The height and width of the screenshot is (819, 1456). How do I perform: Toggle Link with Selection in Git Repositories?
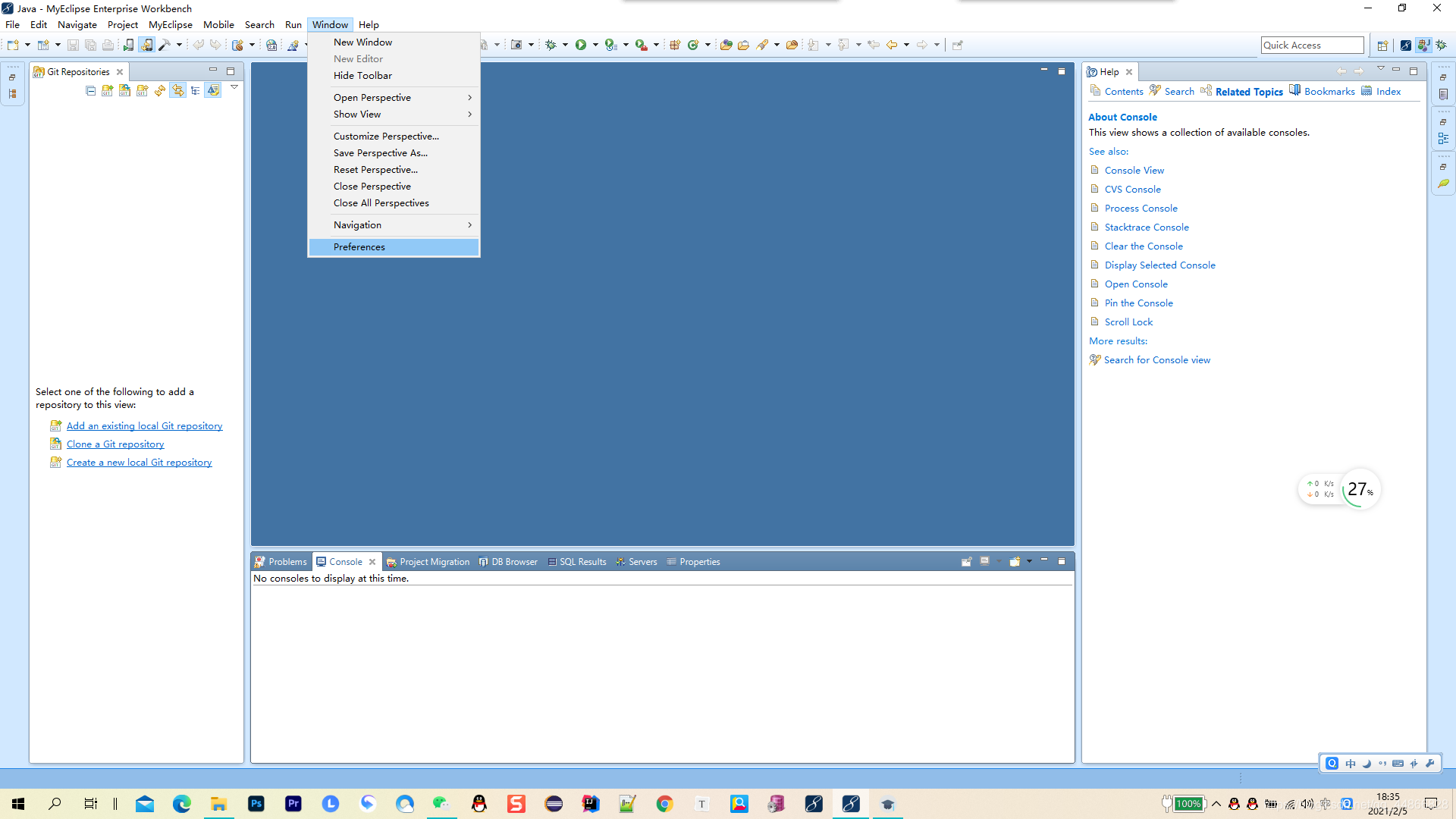[177, 90]
